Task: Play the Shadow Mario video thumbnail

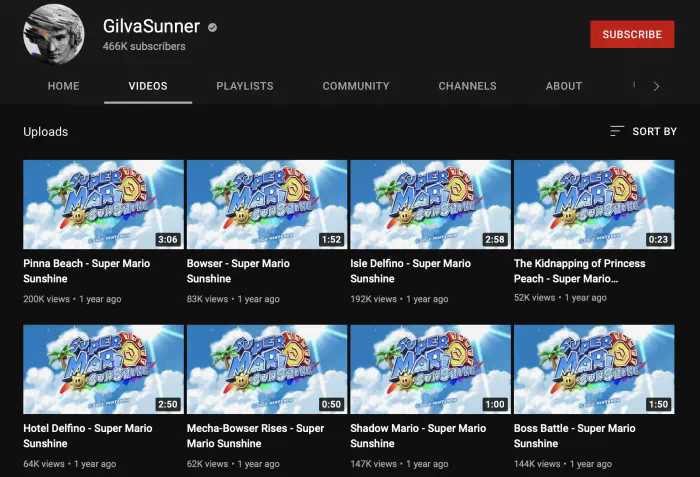Action: [x=430, y=369]
